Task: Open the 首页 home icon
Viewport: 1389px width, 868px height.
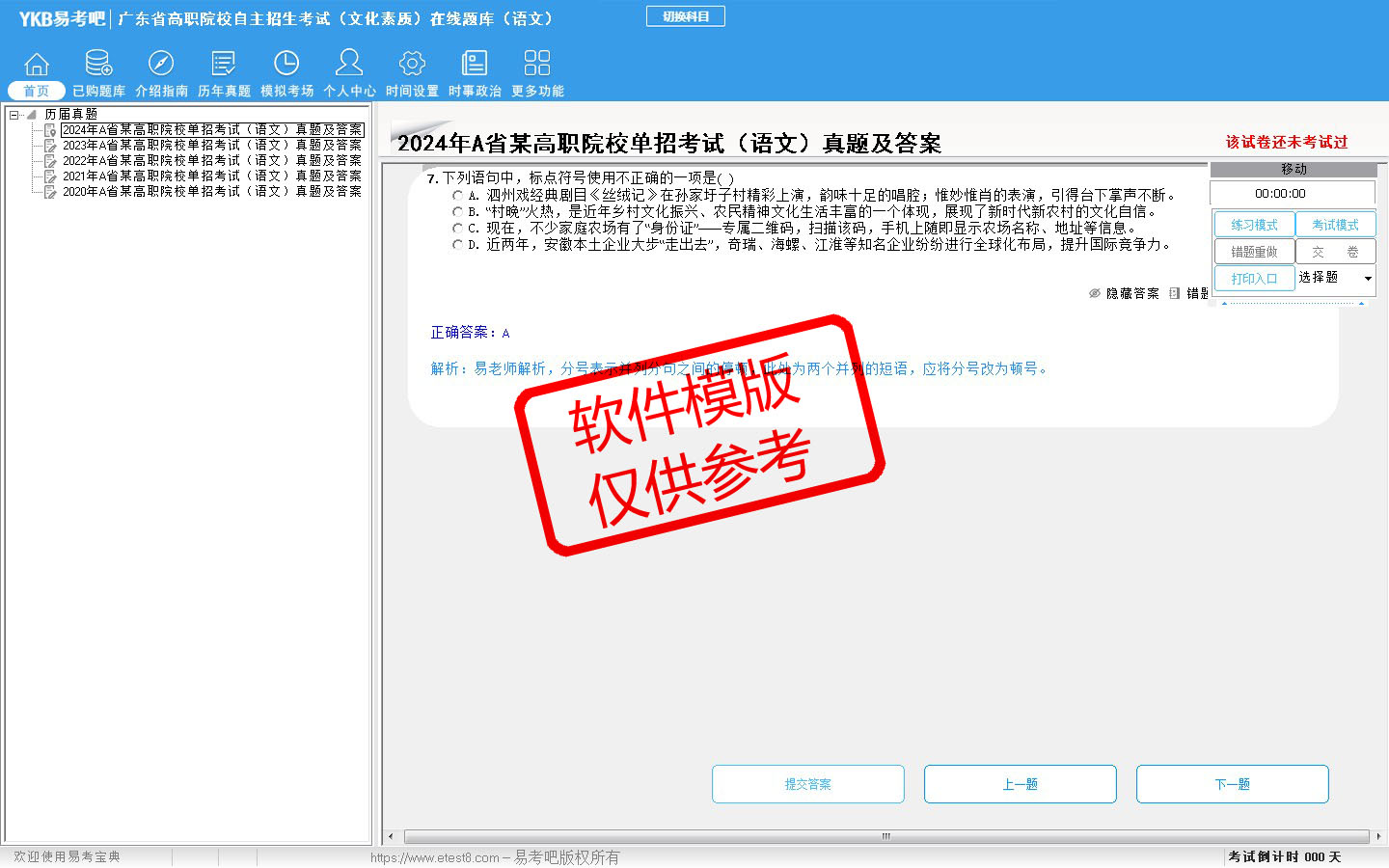Action: (37, 65)
